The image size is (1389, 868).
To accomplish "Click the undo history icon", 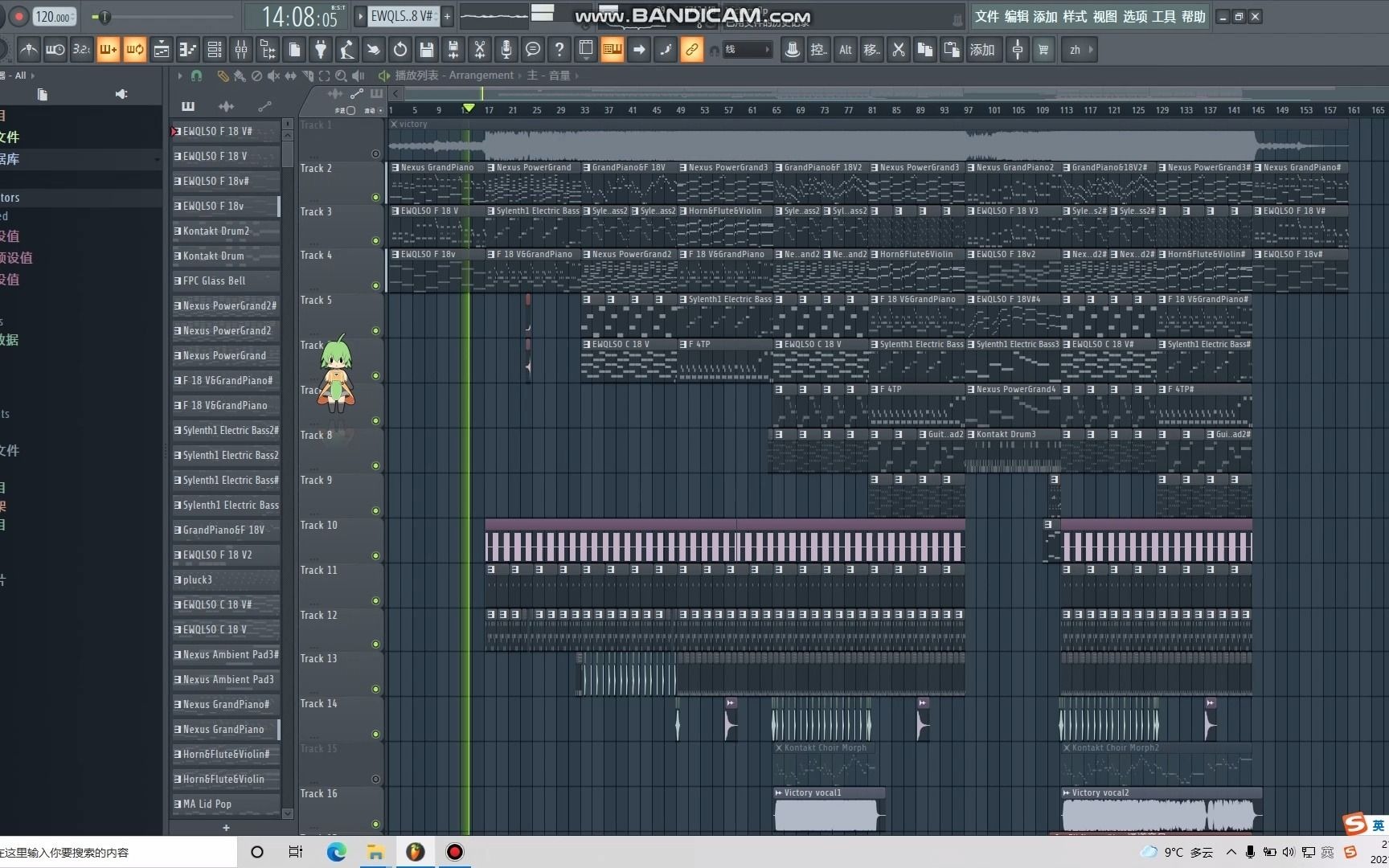I will (x=400, y=50).
